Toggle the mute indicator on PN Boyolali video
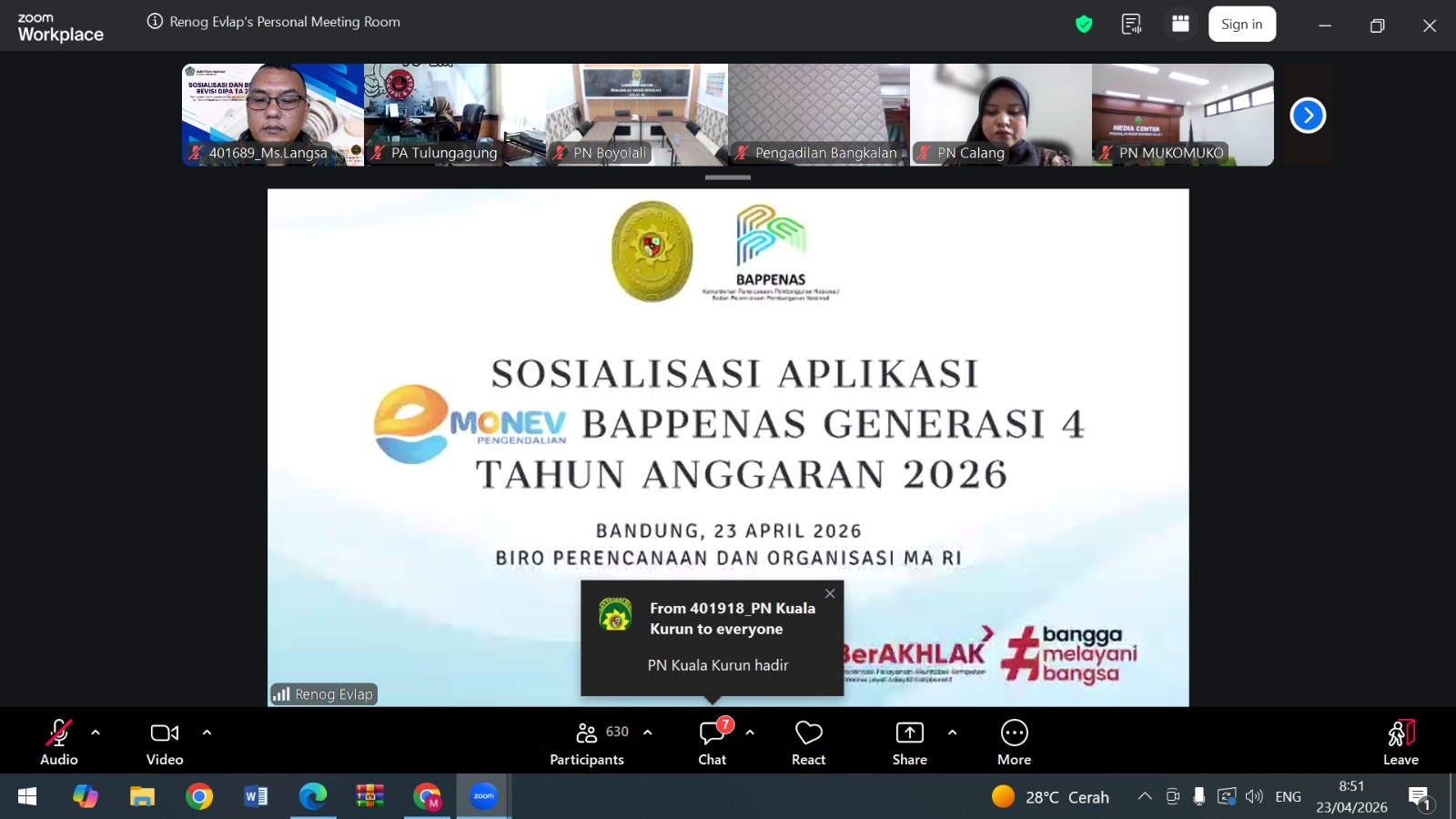1456x819 pixels. (x=558, y=153)
